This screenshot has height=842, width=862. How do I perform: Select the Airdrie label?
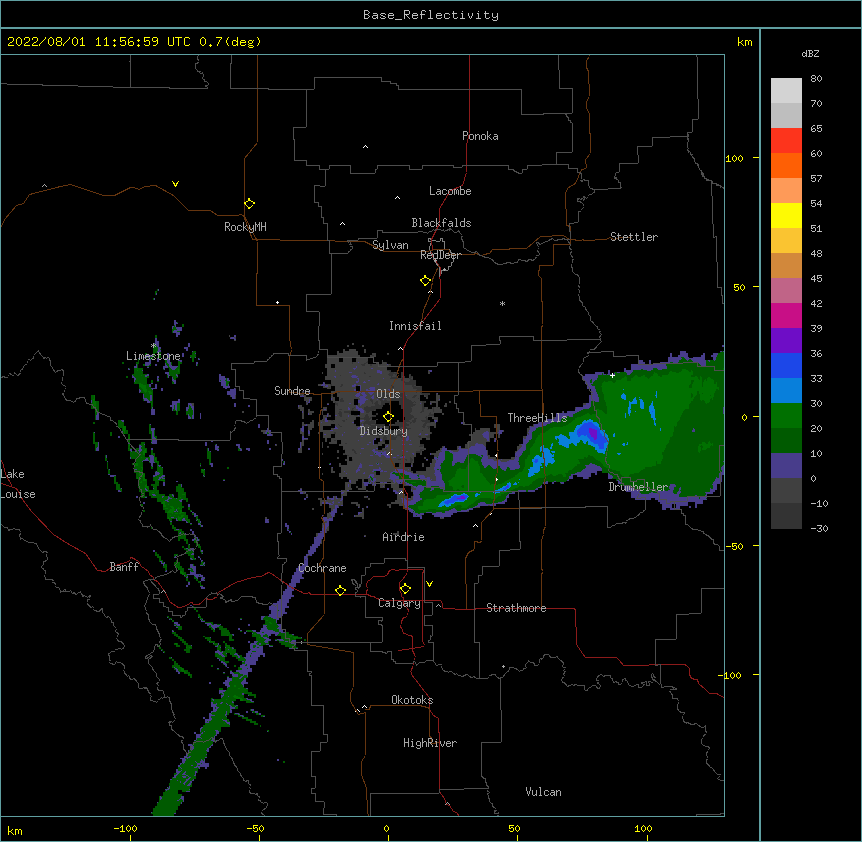coord(403,537)
